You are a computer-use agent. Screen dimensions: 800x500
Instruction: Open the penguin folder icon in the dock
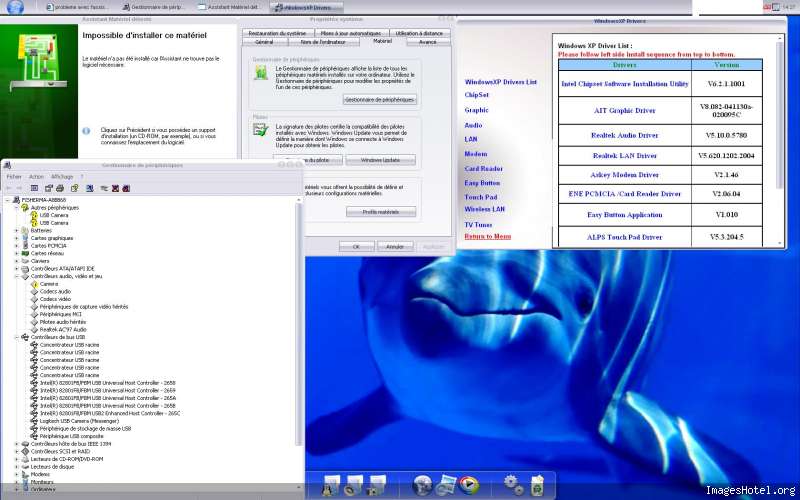(331, 485)
